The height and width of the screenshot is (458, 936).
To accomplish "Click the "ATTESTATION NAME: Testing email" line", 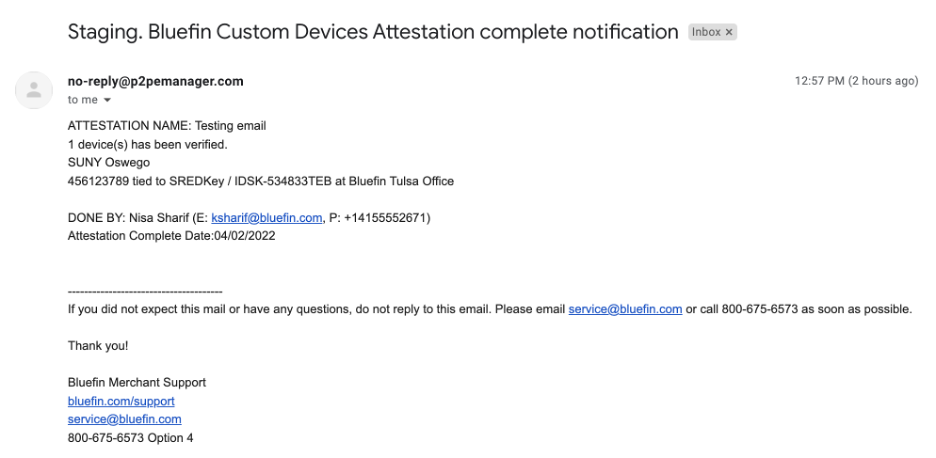I will [x=167, y=126].
